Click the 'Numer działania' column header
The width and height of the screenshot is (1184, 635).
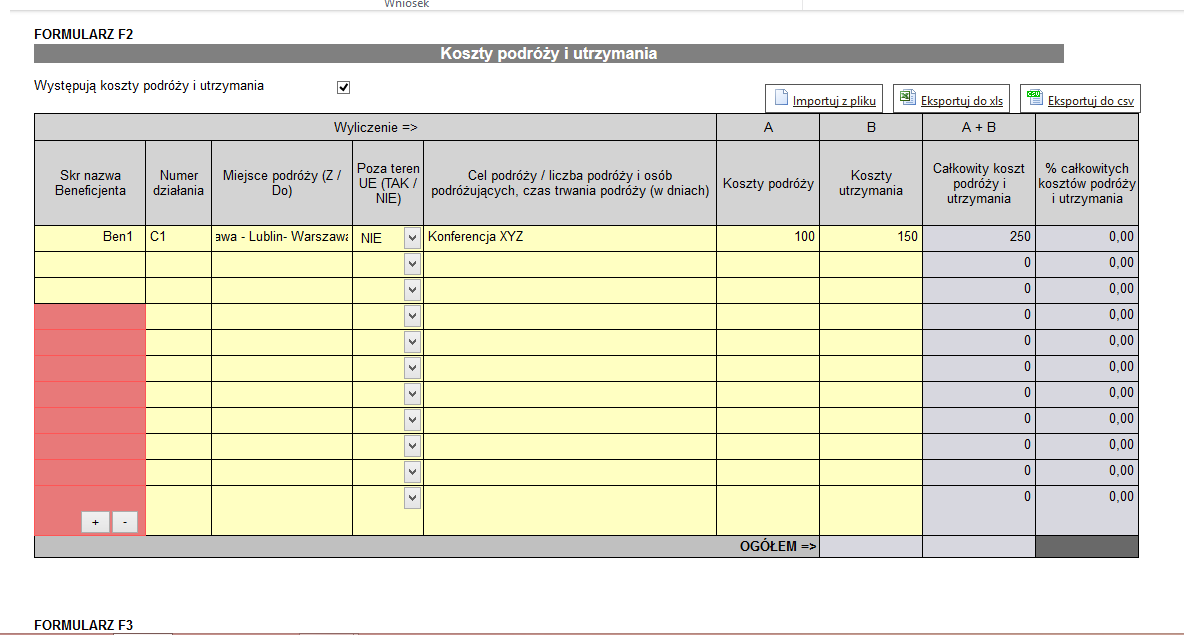[178, 183]
